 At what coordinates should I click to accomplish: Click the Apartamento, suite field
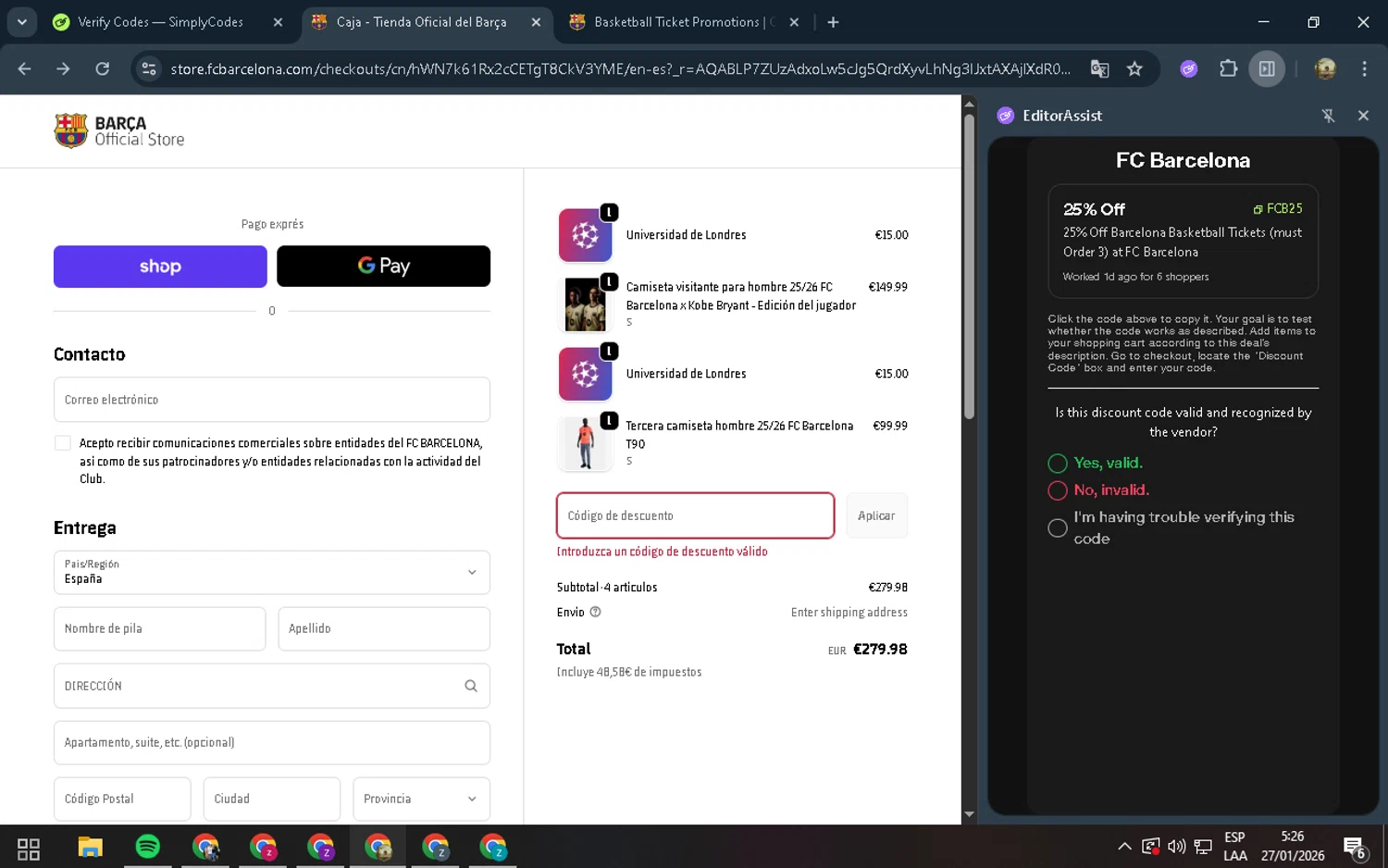[x=272, y=742]
